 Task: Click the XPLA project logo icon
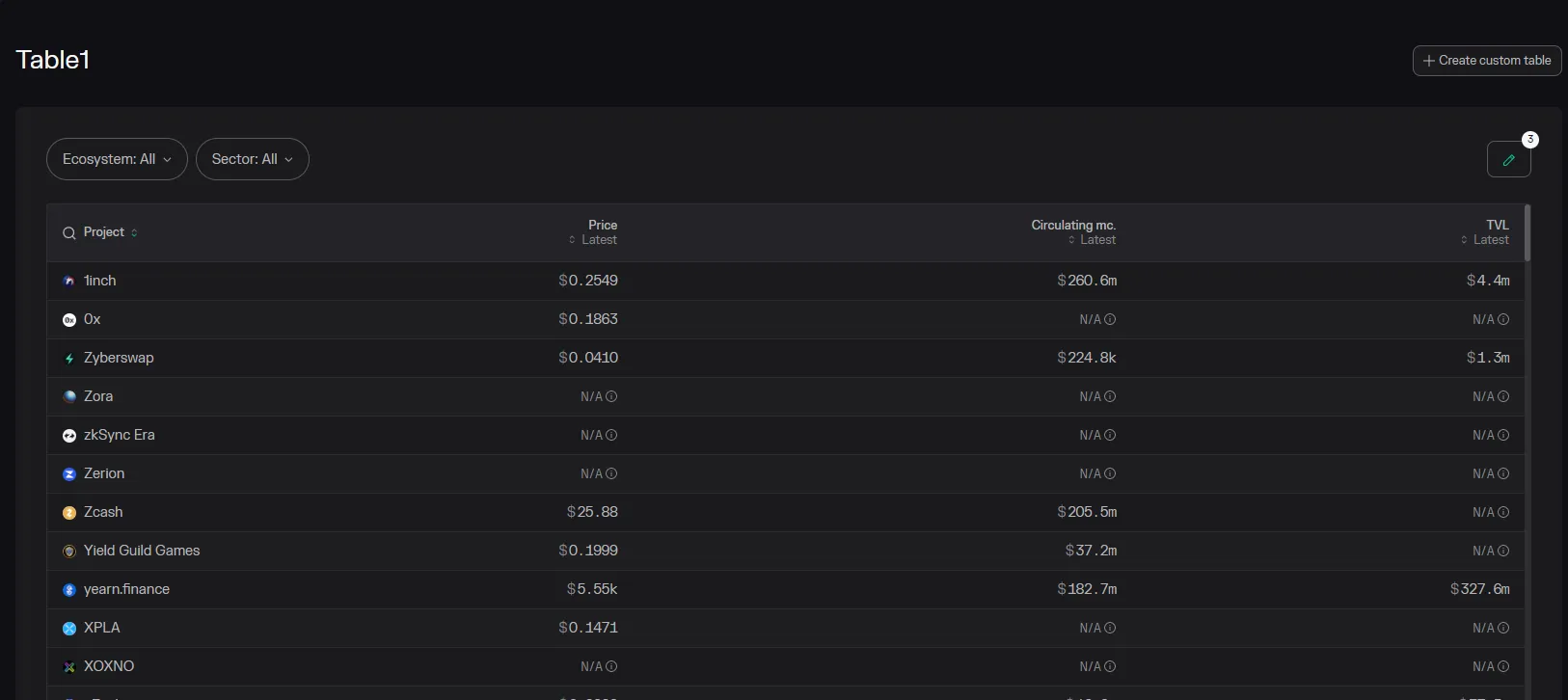69,629
